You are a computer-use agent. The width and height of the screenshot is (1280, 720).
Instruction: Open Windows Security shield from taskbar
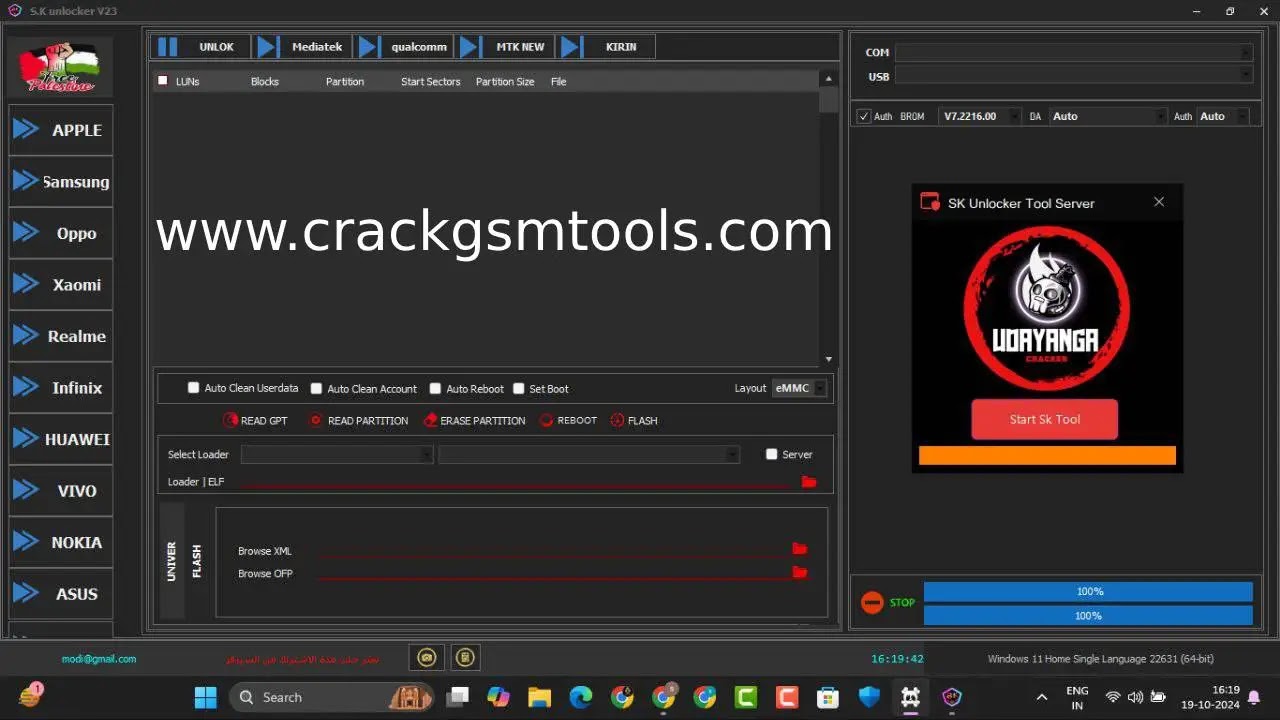[x=869, y=697]
